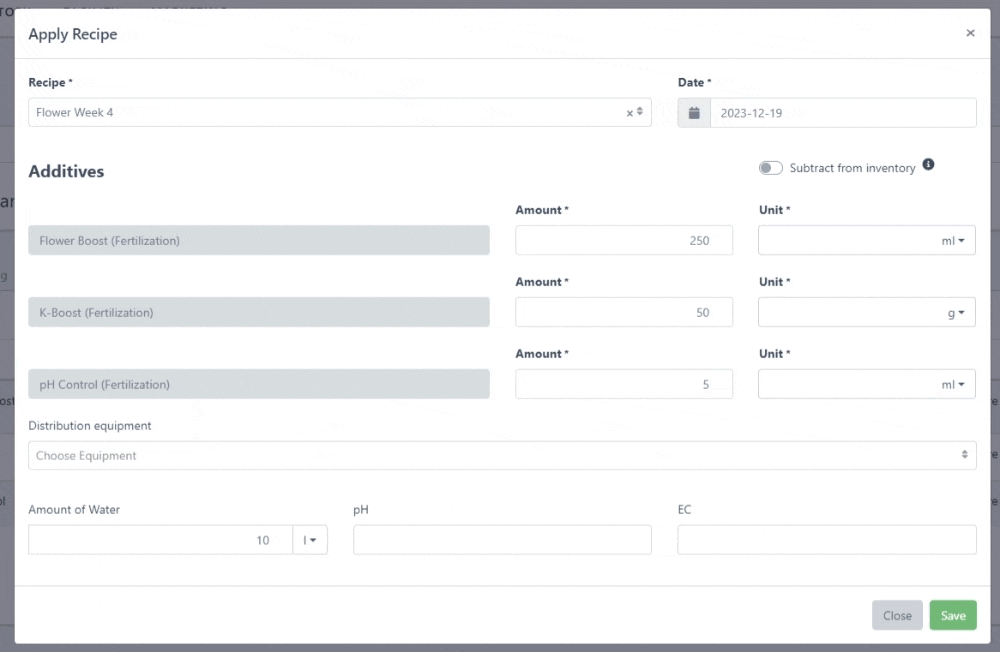
Task: Click the gray Close button
Action: click(x=897, y=615)
